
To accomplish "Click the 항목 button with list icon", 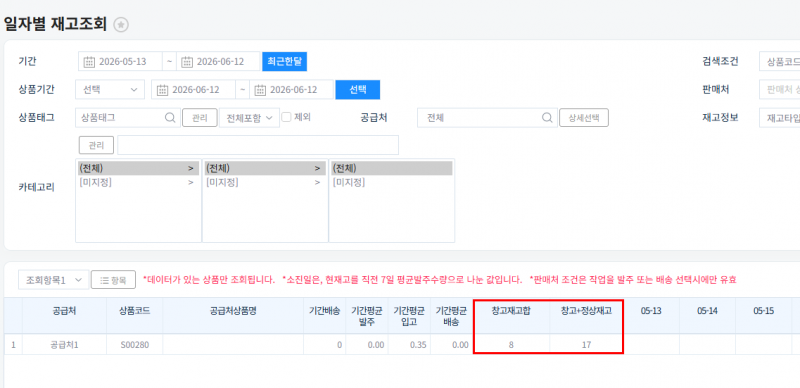I will [x=113, y=280].
